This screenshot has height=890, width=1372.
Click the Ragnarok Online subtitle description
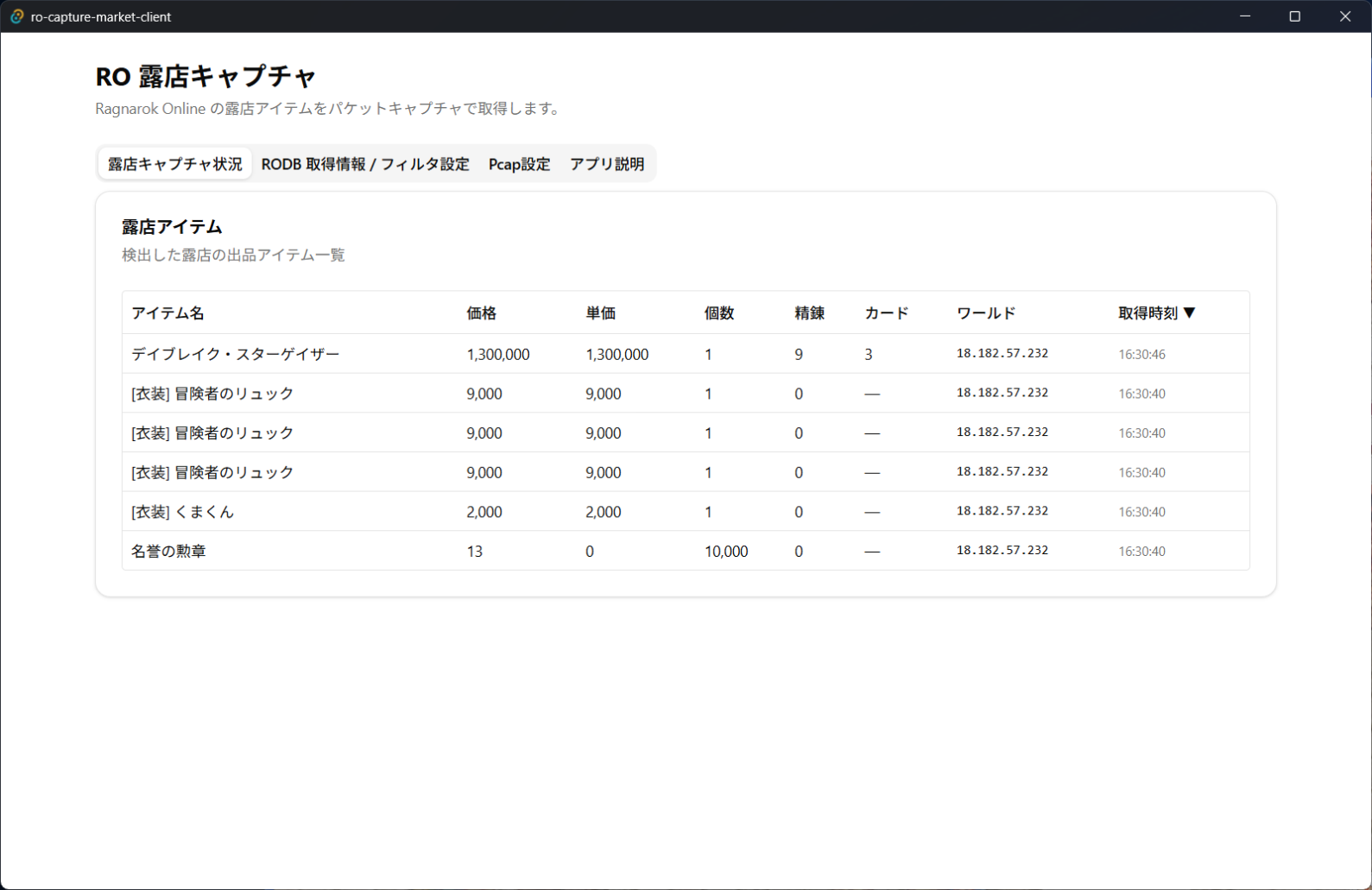tap(330, 109)
